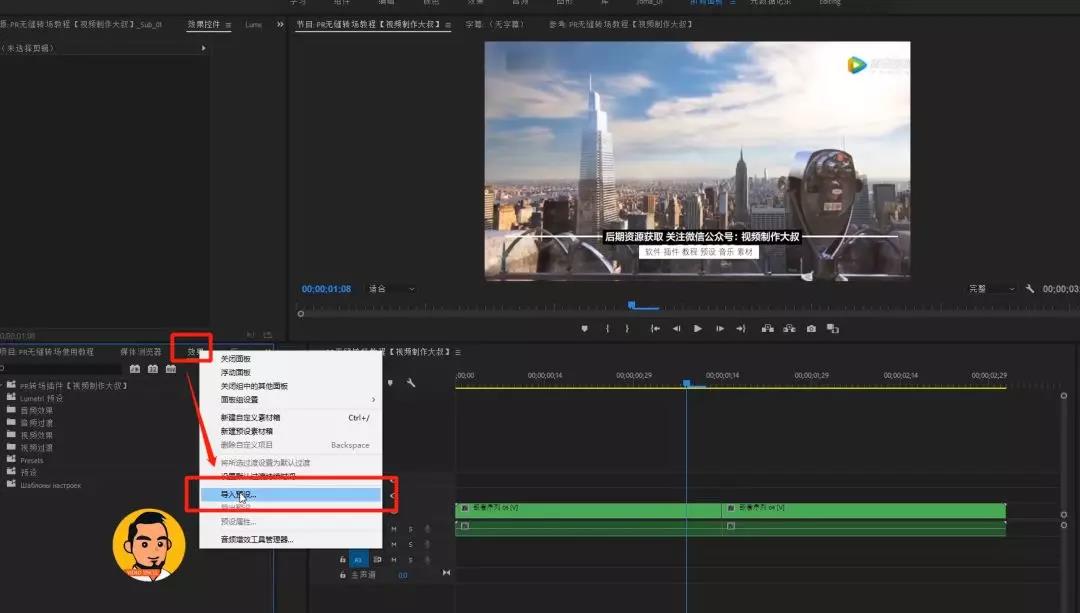Mute the middle audio track above A3

point(394,544)
